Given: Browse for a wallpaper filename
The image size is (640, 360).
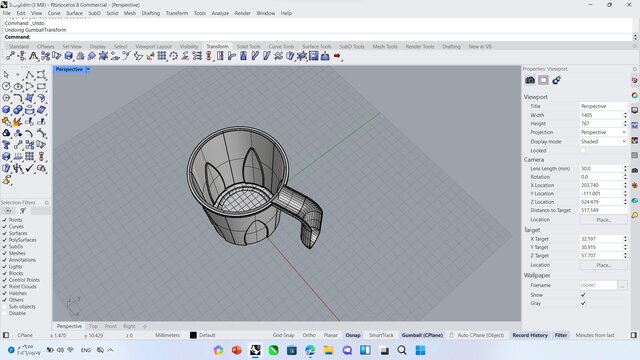Looking at the screenshot, I should pyautogui.click(x=622, y=285).
